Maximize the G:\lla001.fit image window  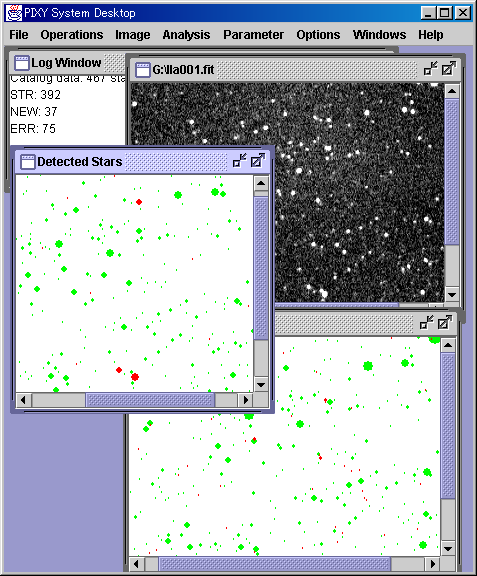pyautogui.click(x=449, y=69)
